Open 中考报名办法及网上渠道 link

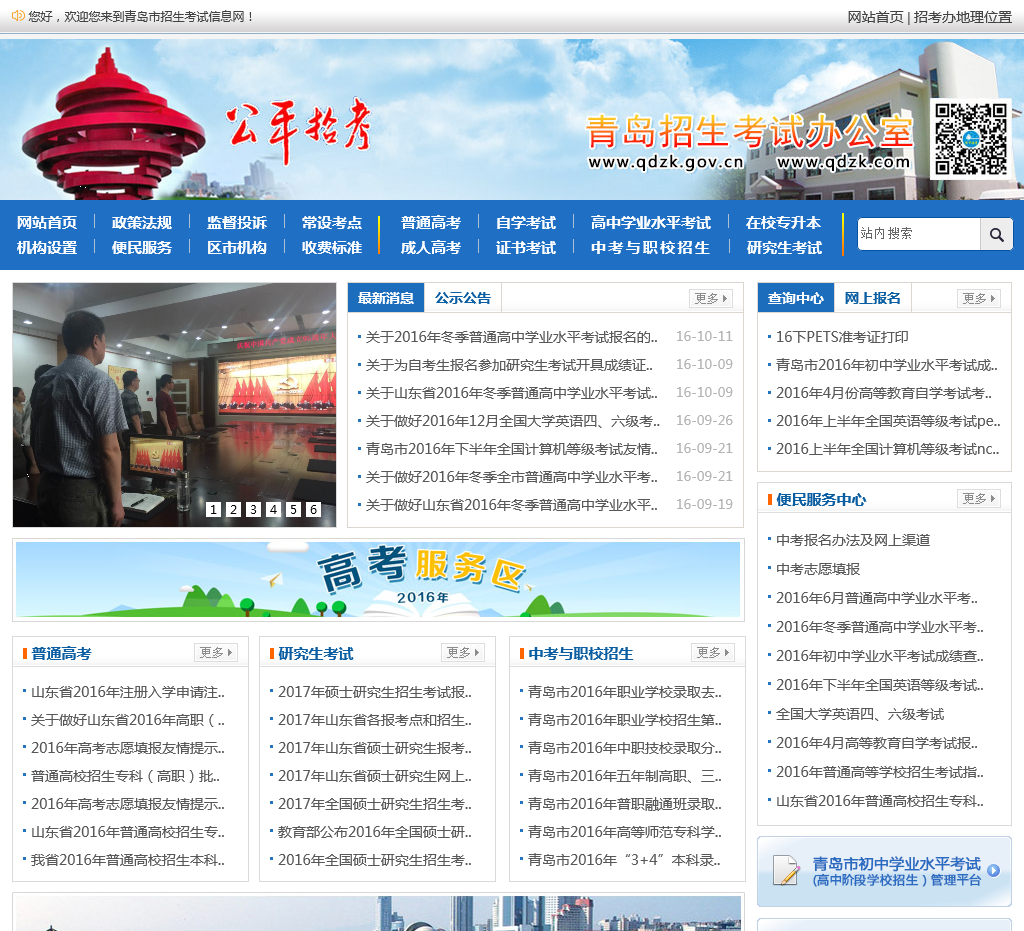click(x=852, y=540)
